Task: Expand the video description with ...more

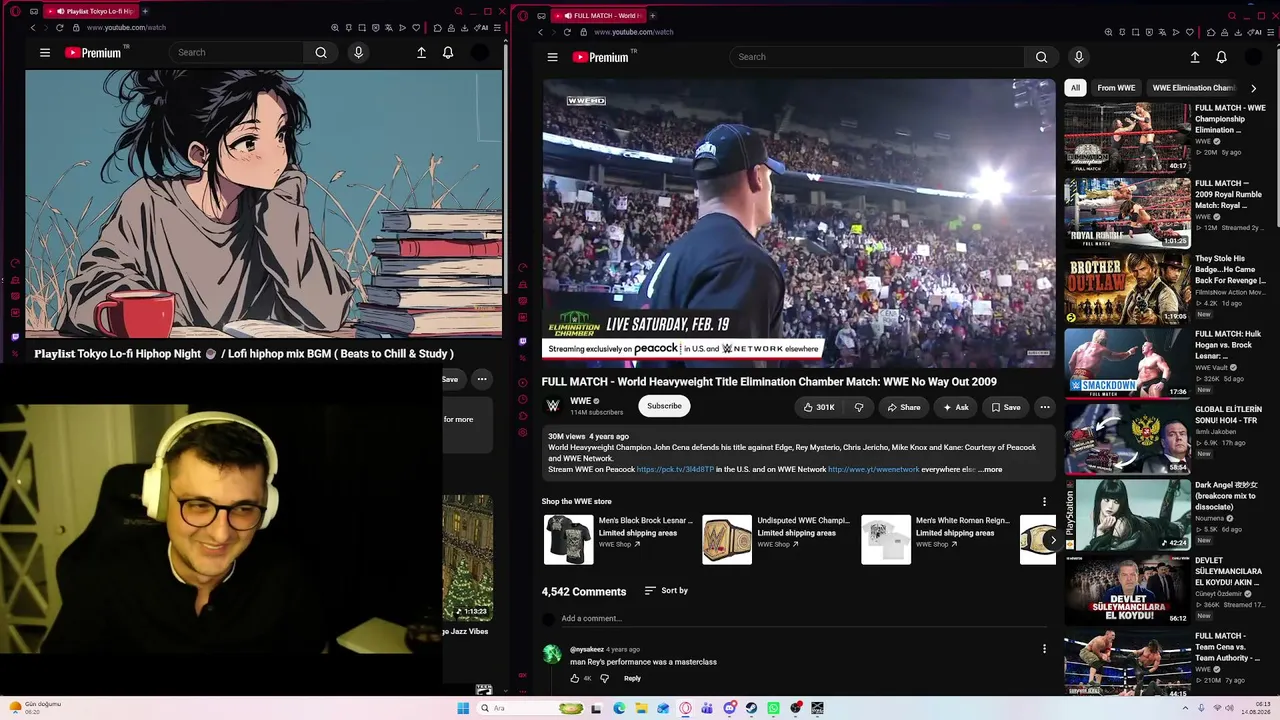Action: pyautogui.click(x=990, y=469)
